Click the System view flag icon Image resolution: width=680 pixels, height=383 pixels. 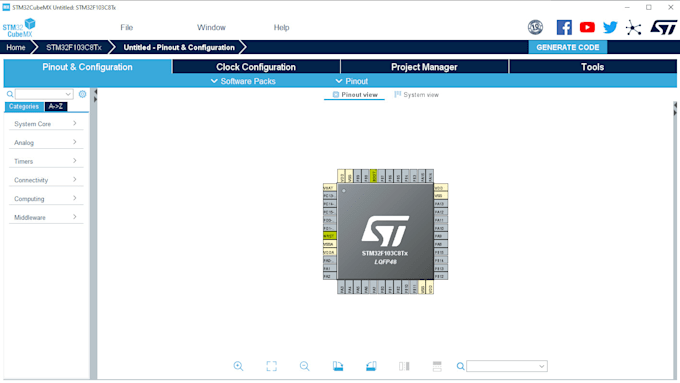coord(397,95)
